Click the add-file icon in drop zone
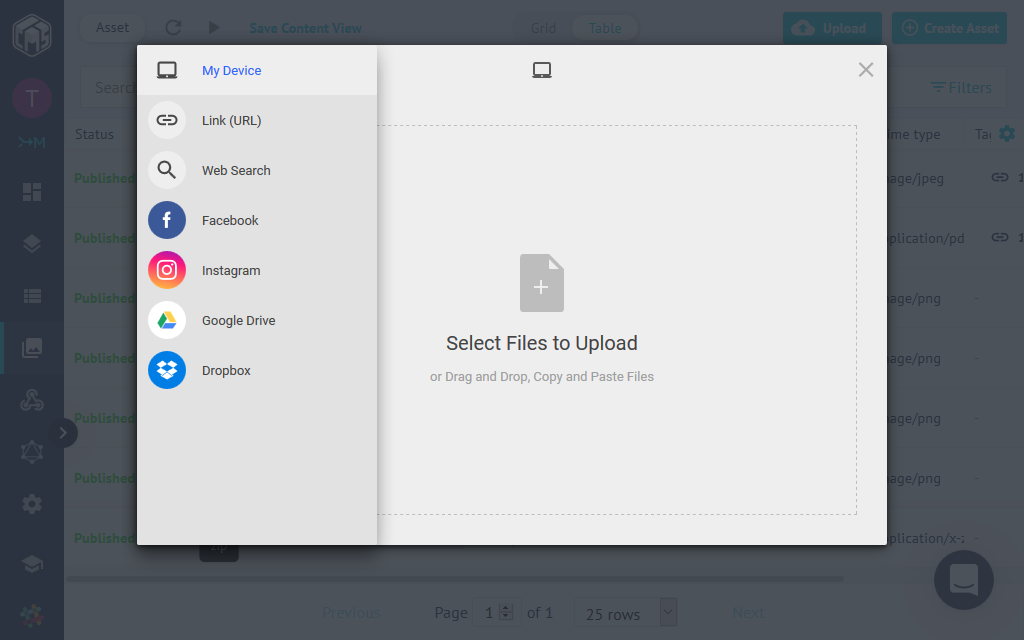The height and width of the screenshot is (640, 1024). point(541,283)
